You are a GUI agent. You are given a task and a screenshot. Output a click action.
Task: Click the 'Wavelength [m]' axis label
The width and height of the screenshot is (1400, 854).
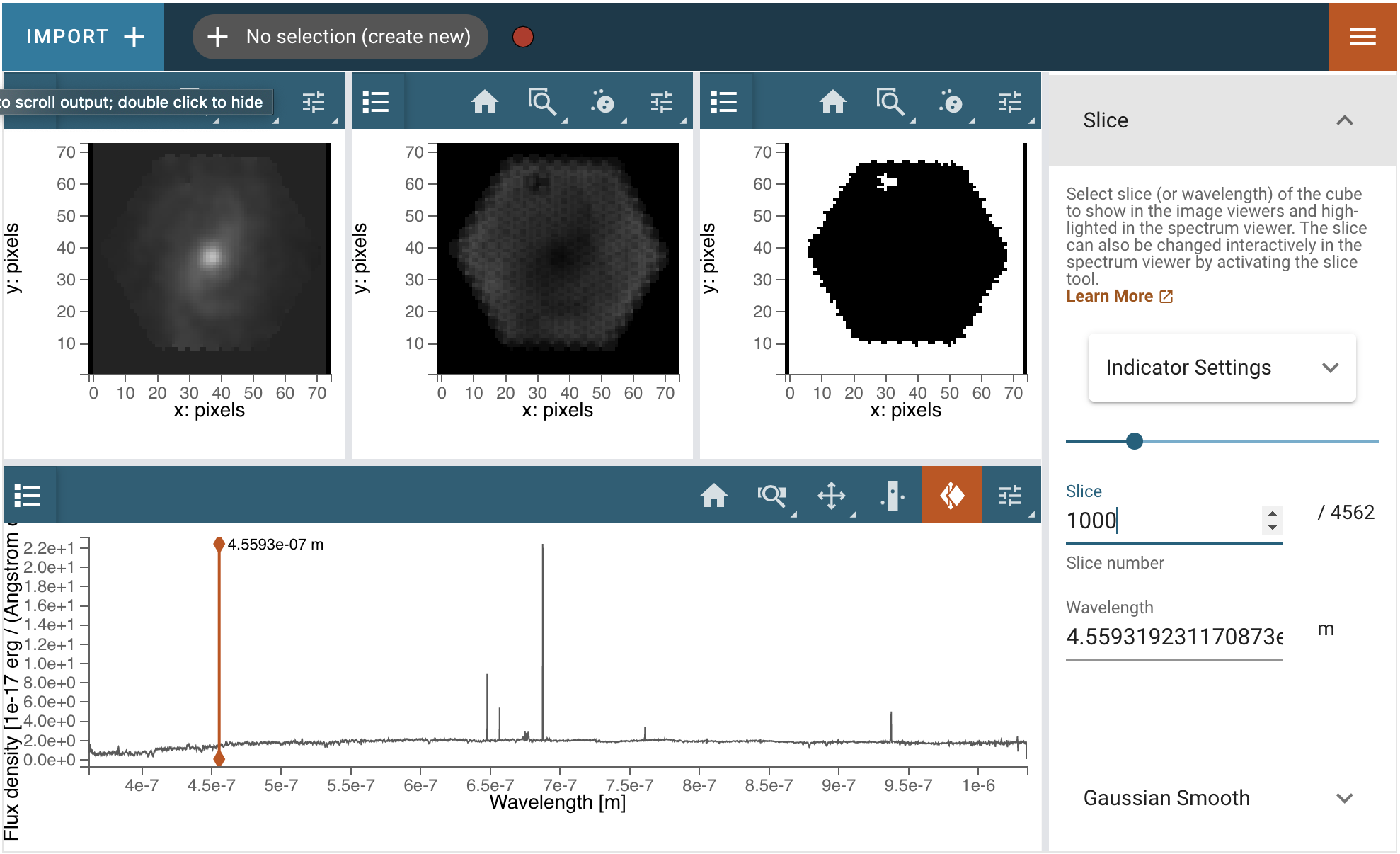558,802
